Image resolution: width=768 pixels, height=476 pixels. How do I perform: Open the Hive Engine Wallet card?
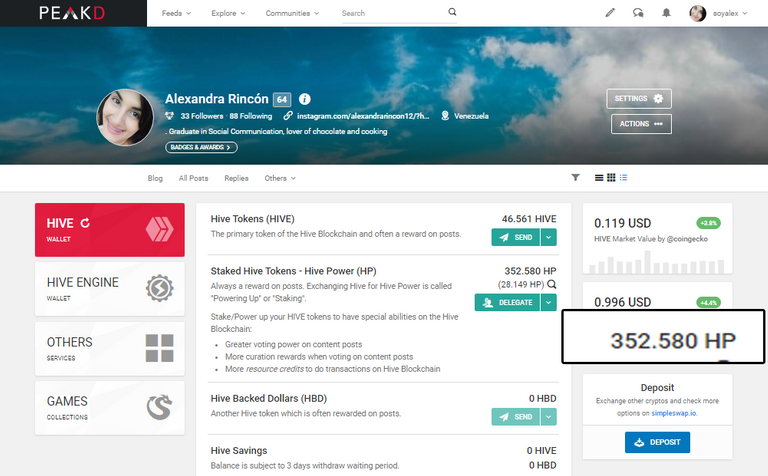[110, 289]
